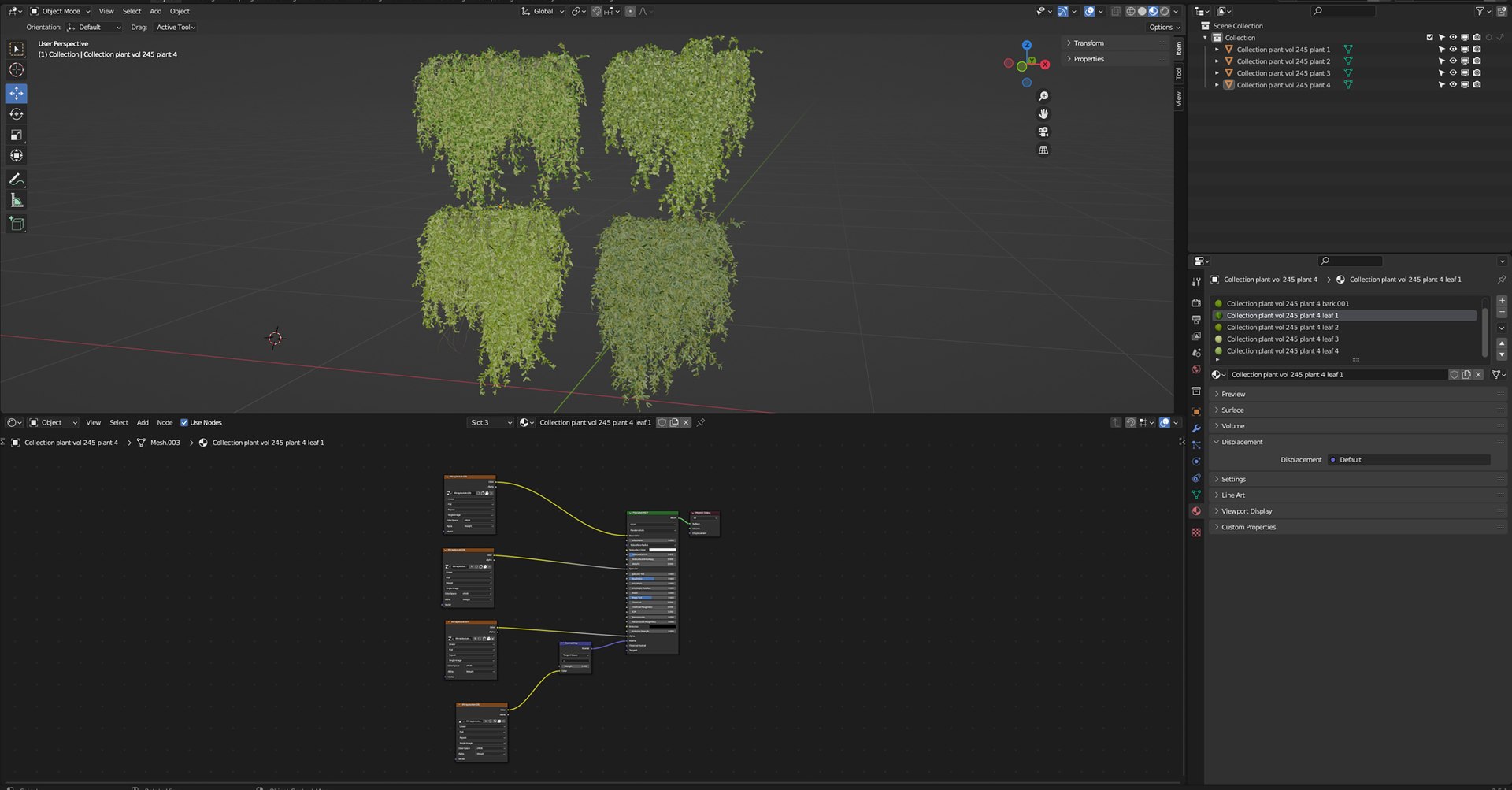The width and height of the screenshot is (1512, 790).
Task: Remove the material slot with the minus button
Action: (x=1502, y=313)
